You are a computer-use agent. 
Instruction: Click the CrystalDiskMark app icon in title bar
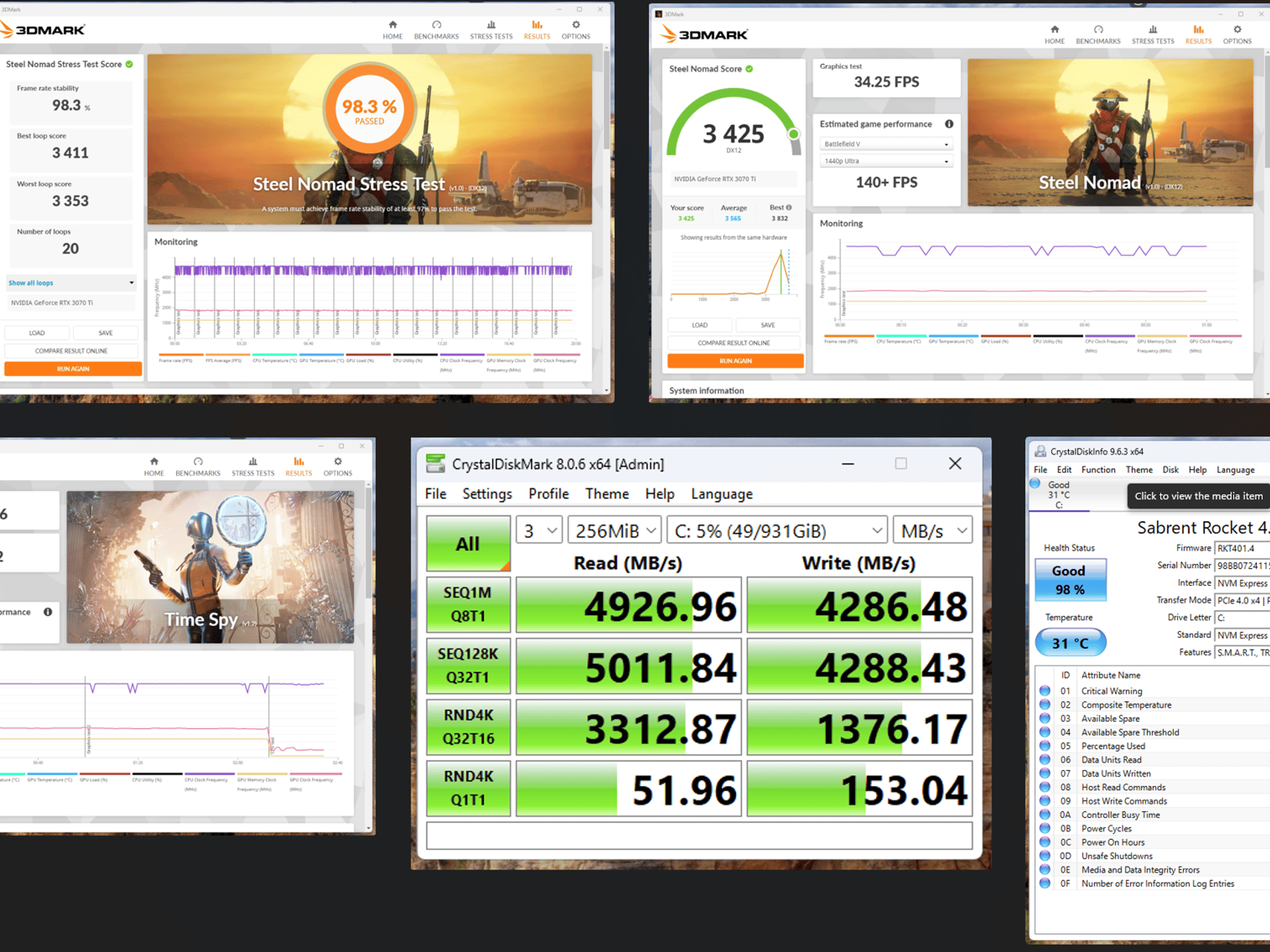(435, 464)
